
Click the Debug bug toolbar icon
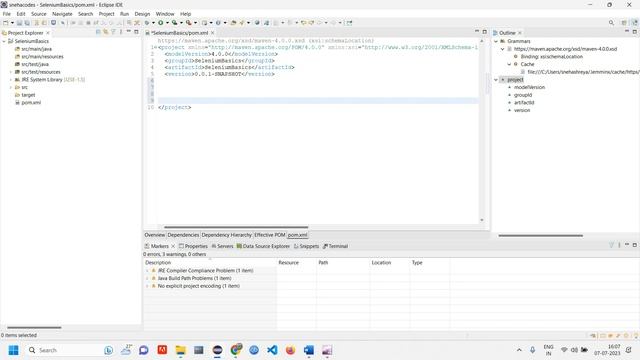click(147, 23)
